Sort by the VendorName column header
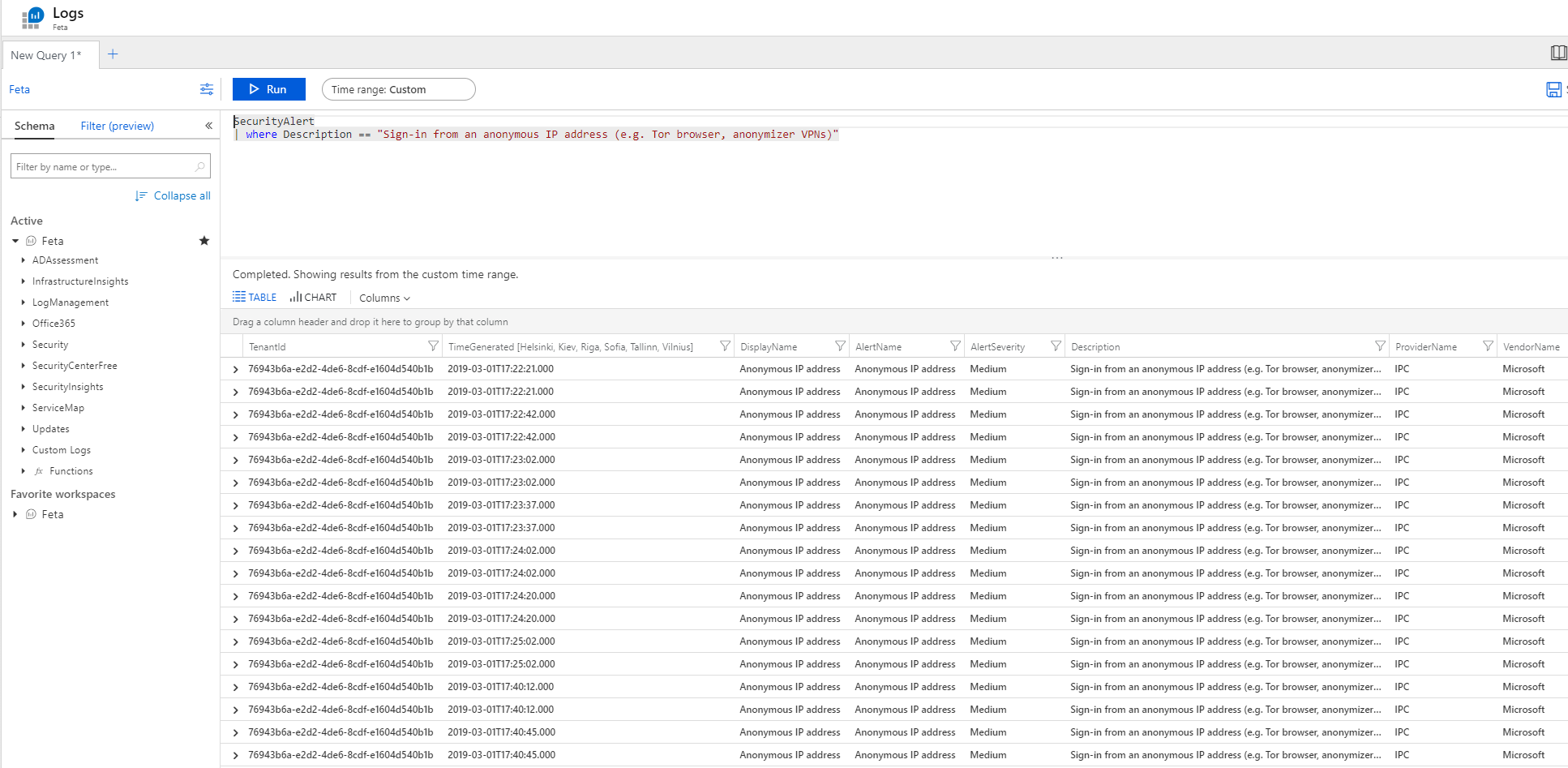 coord(1531,346)
